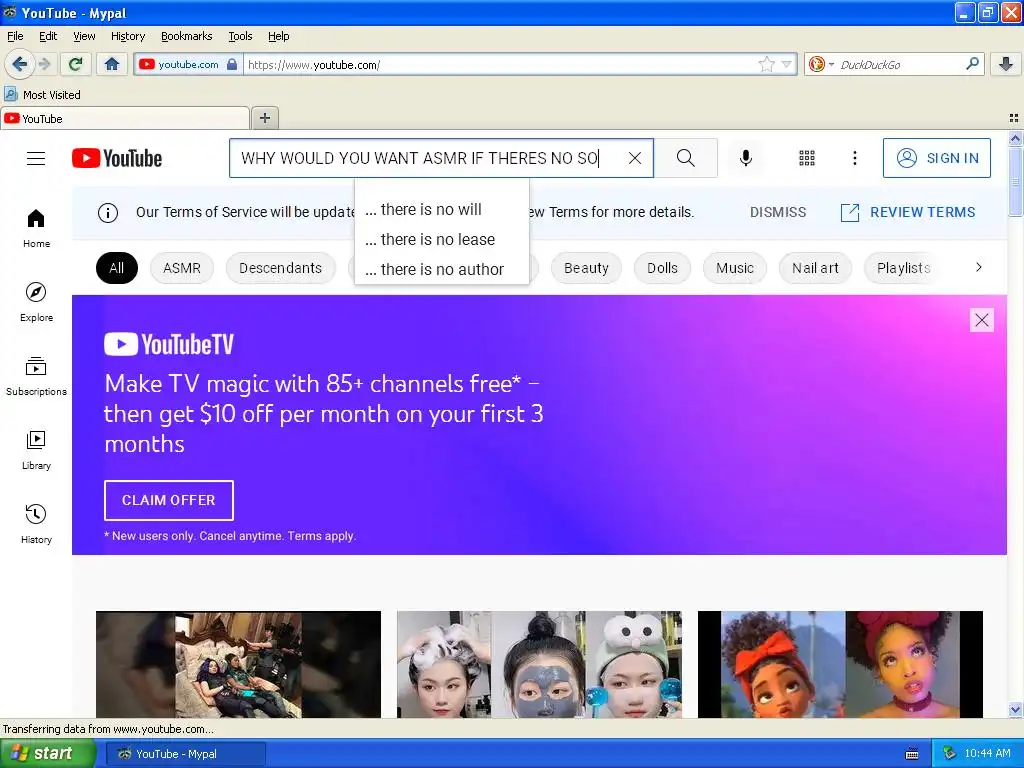
Task: Open the Help menu
Action: pyautogui.click(x=278, y=36)
